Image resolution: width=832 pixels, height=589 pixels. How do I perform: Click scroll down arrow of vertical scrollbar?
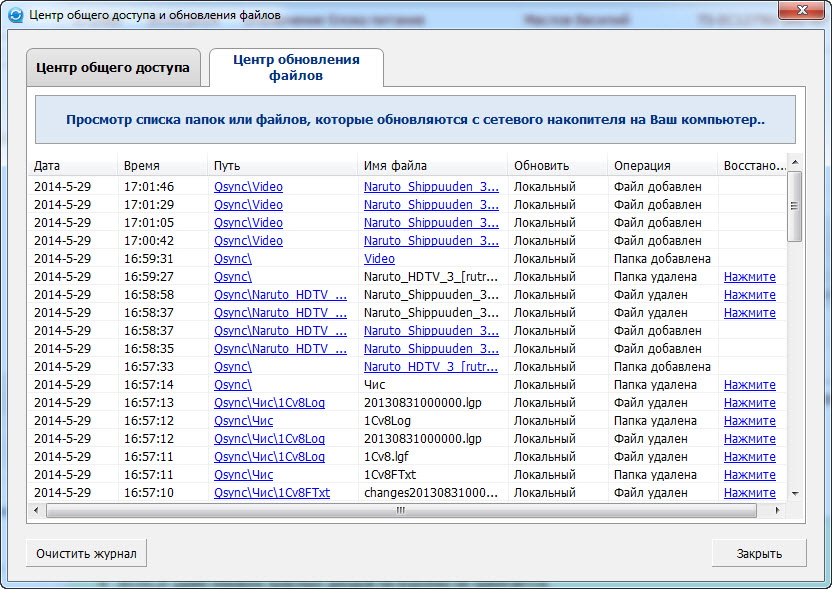[x=795, y=493]
